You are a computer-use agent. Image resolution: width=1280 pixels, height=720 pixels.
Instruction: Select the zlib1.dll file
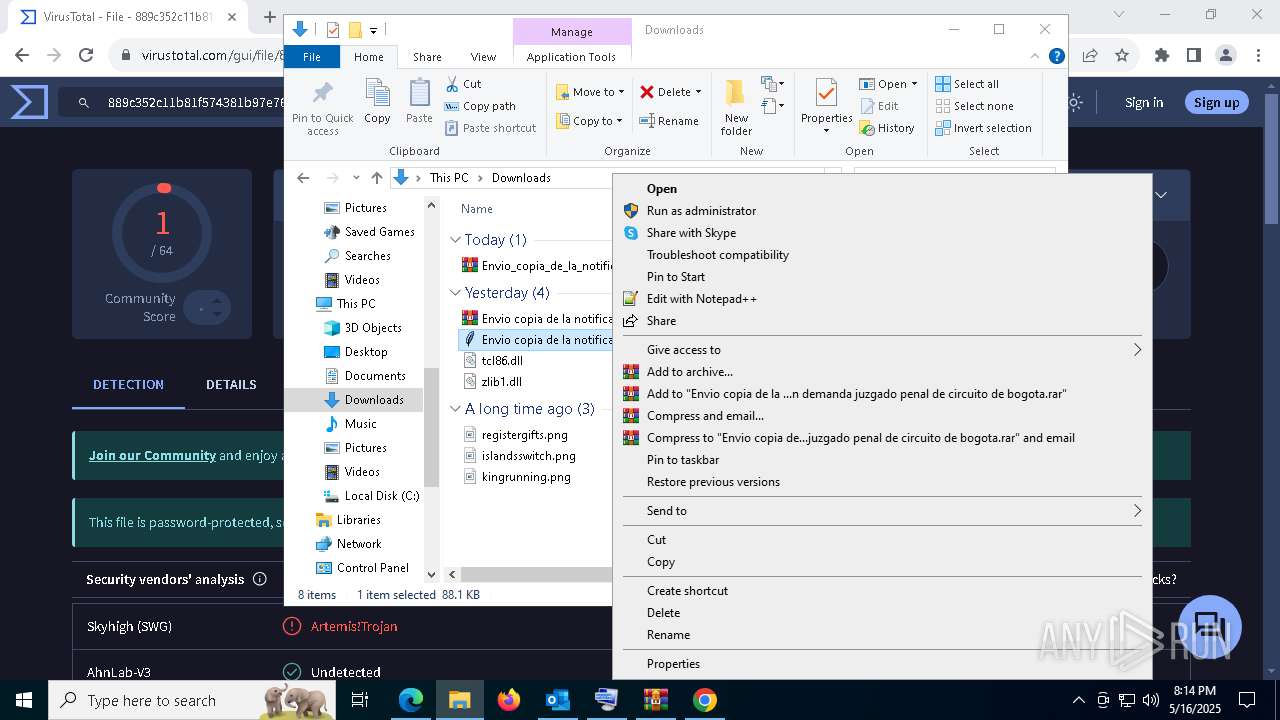pyautogui.click(x=501, y=382)
